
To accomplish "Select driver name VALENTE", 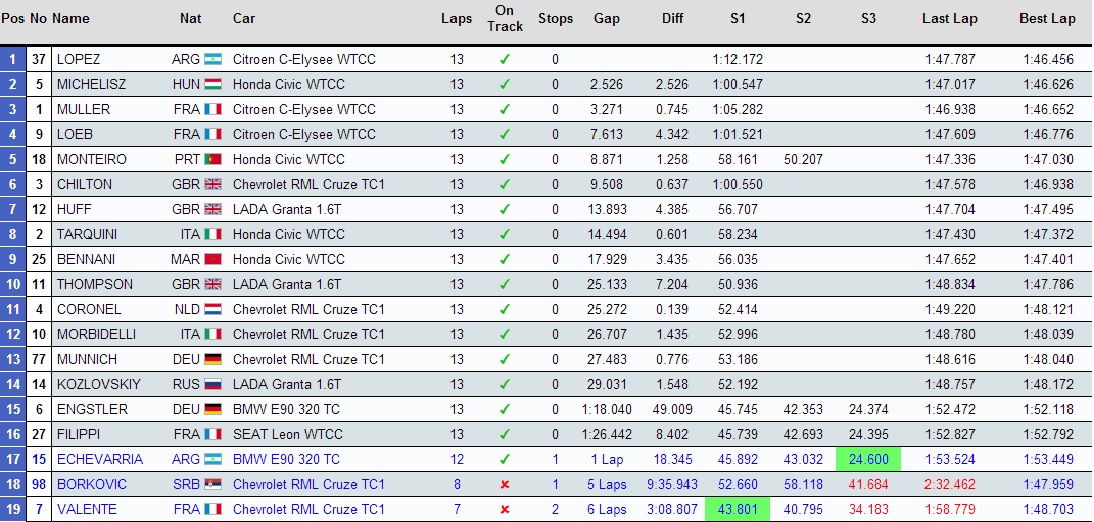I will click(x=87, y=509).
